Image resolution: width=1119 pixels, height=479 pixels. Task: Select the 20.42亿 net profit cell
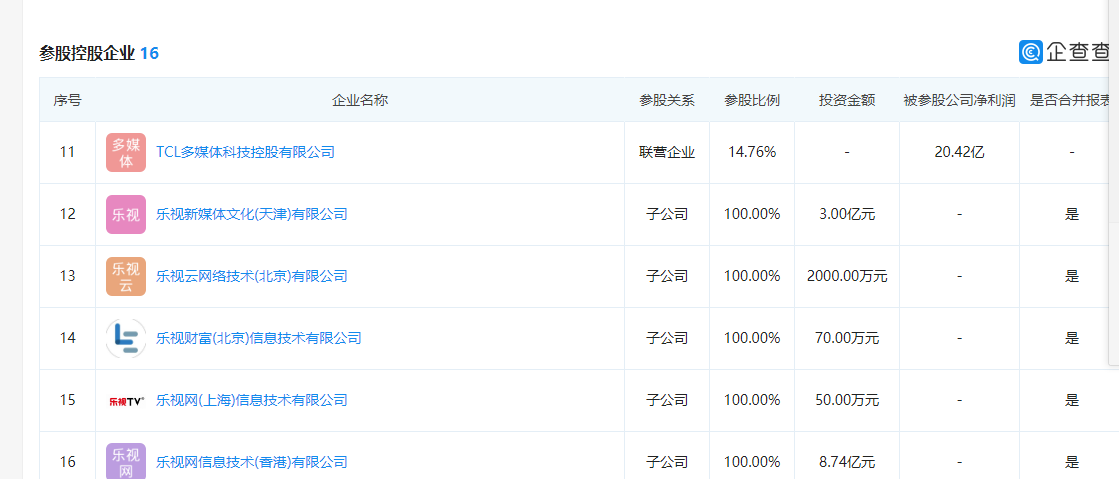(959, 152)
